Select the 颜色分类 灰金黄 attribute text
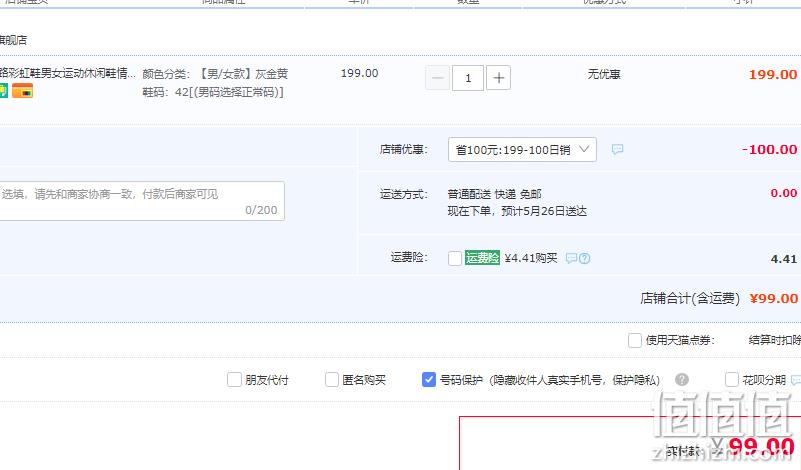 pyautogui.click(x=215, y=74)
